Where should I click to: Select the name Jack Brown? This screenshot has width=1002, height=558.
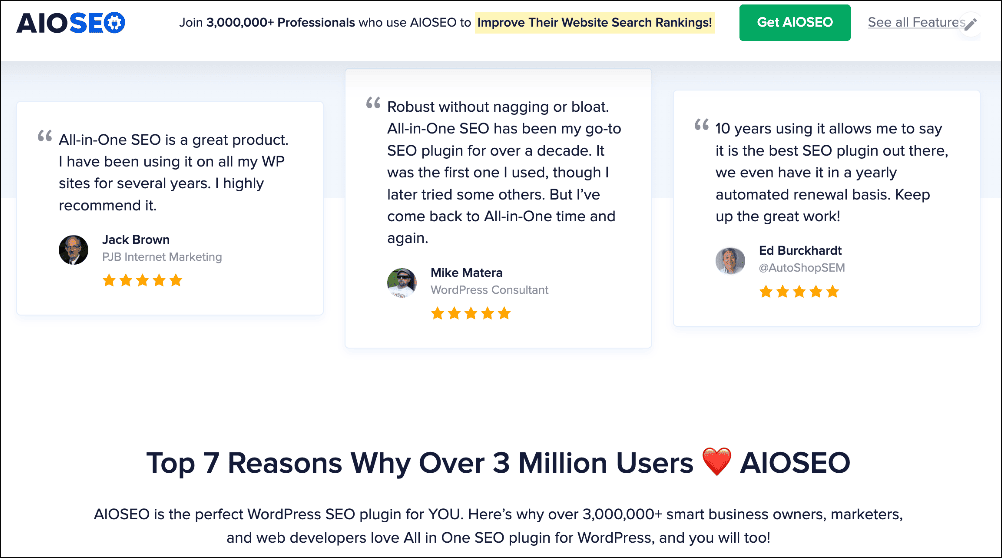tap(135, 240)
